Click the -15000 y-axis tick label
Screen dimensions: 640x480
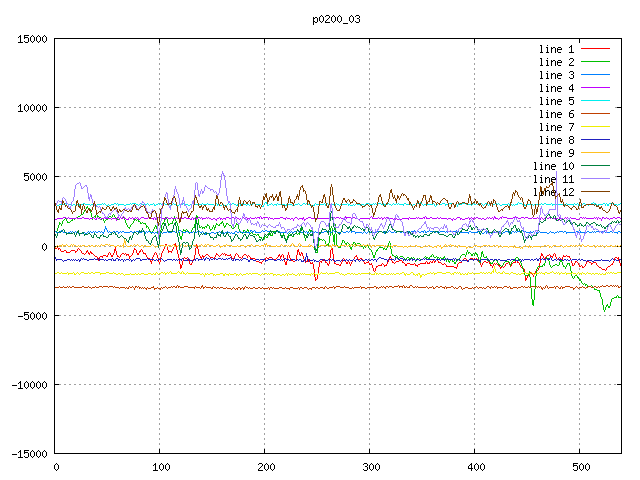tap(29, 453)
